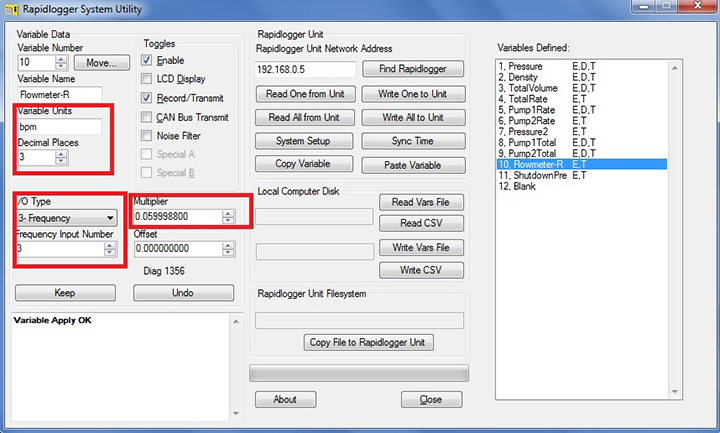The width and height of the screenshot is (720, 433).
Task: Increase Frequency Input Number stepper
Action: pos(110,246)
